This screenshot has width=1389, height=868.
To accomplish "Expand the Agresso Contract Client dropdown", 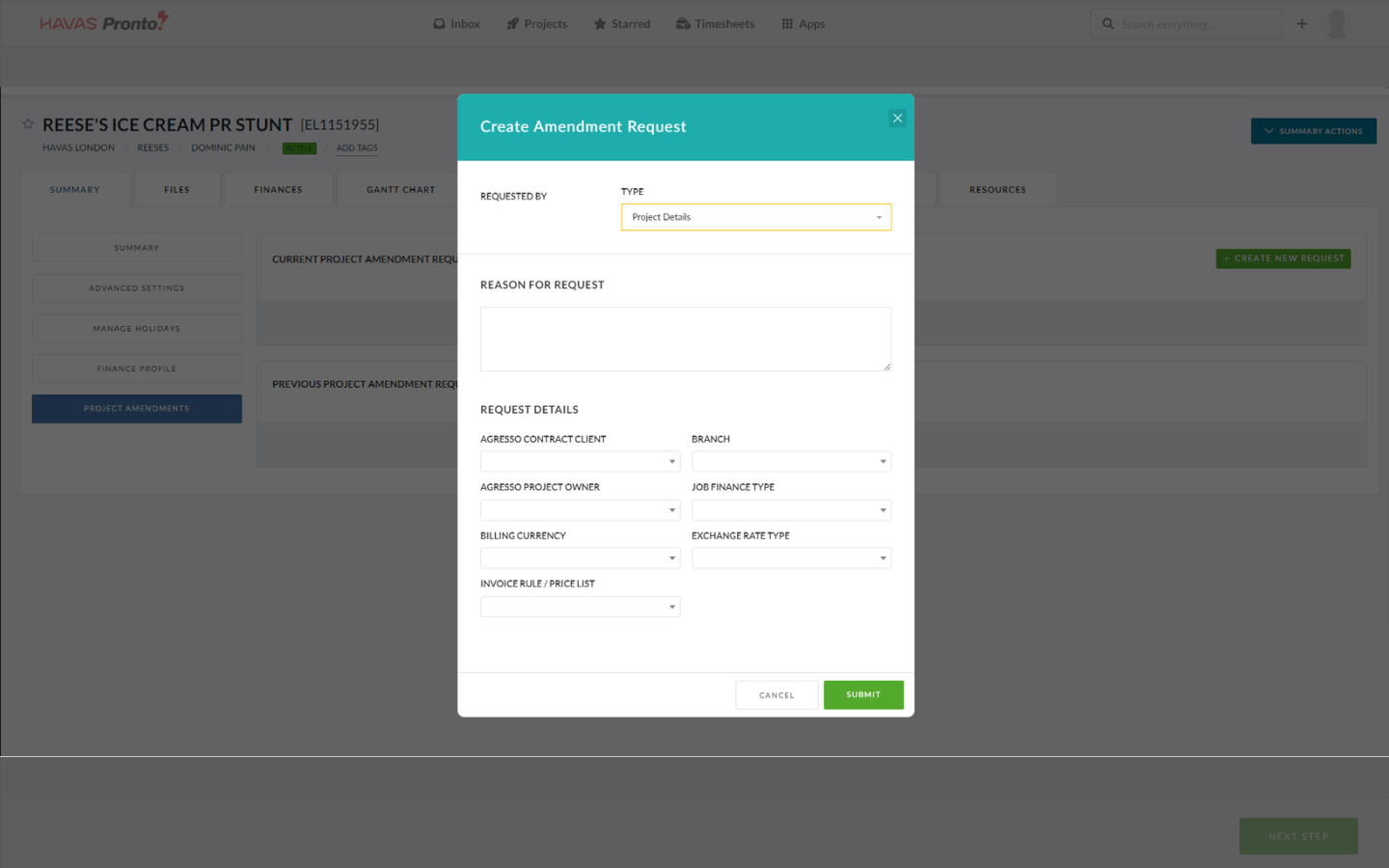I will (x=580, y=461).
